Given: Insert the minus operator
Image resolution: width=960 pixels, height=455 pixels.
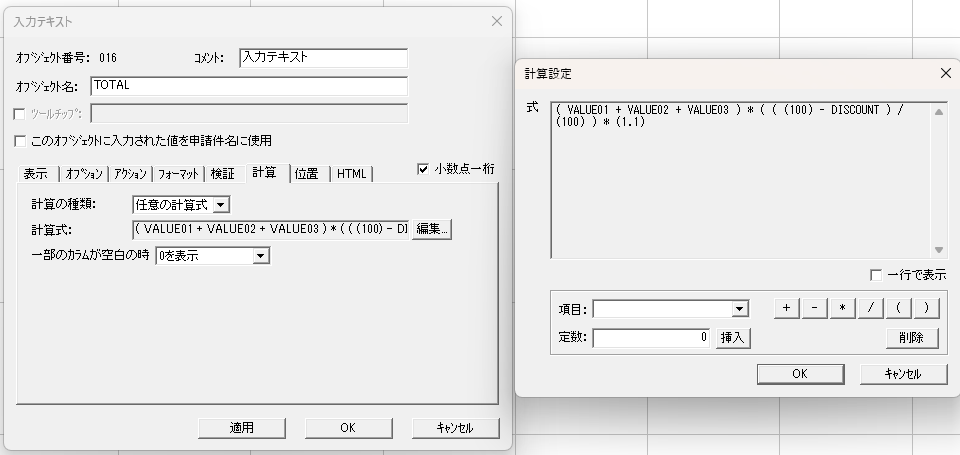Looking at the screenshot, I should [x=815, y=309].
